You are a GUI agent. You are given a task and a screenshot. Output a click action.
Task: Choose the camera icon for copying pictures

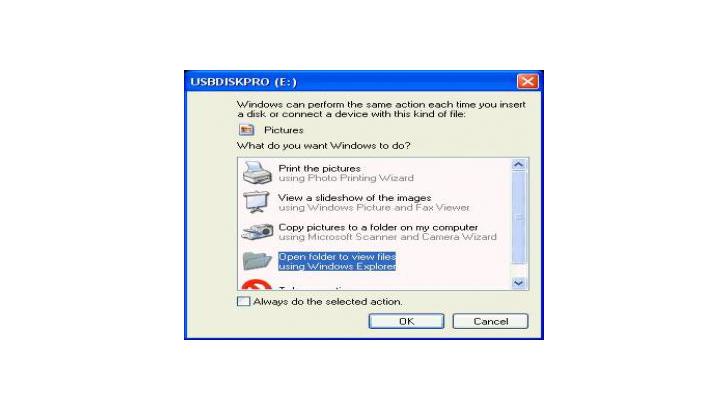(x=257, y=232)
